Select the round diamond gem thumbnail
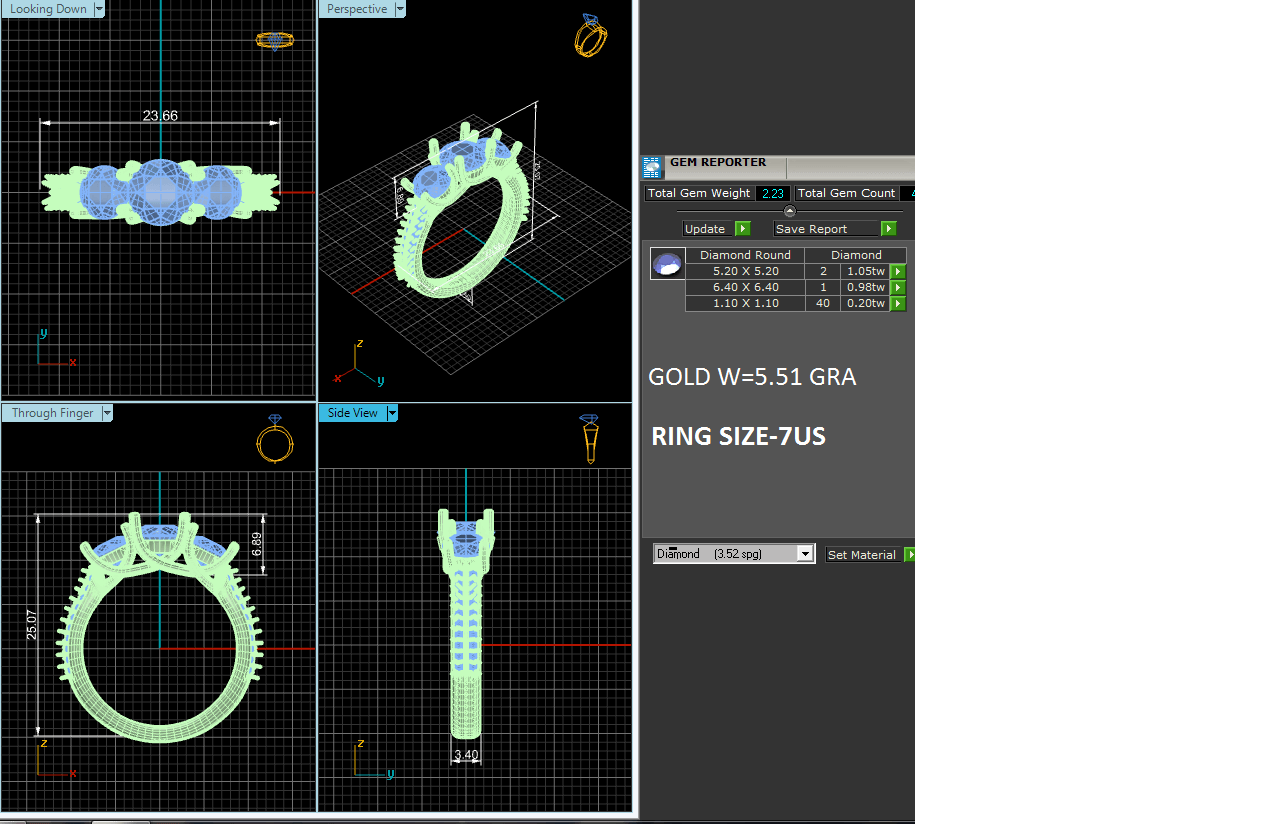Image resolution: width=1274 pixels, height=824 pixels. pyautogui.click(x=667, y=264)
